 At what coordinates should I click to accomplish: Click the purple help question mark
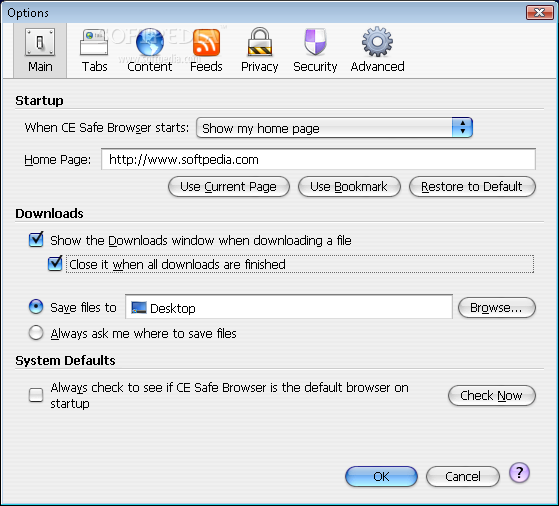tap(519, 473)
